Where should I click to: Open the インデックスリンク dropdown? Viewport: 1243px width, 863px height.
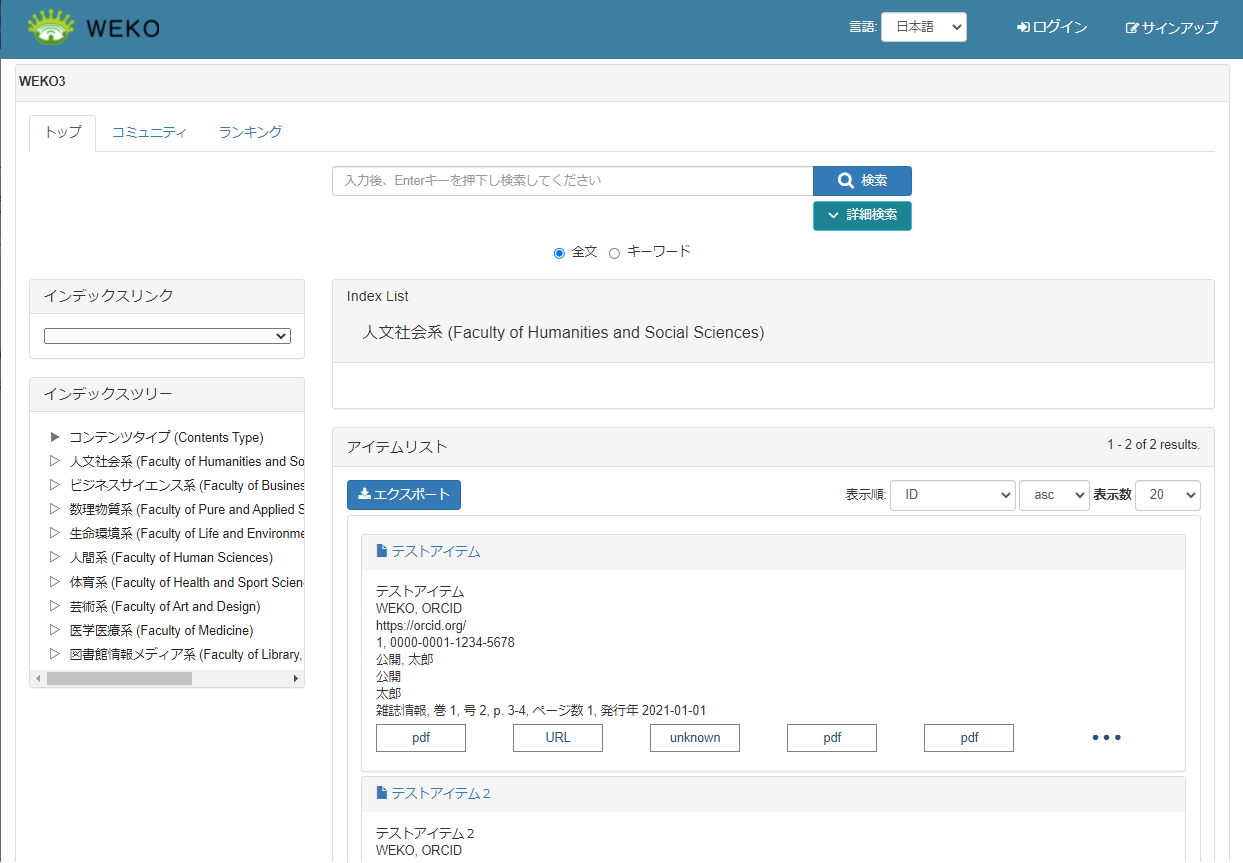click(167, 336)
